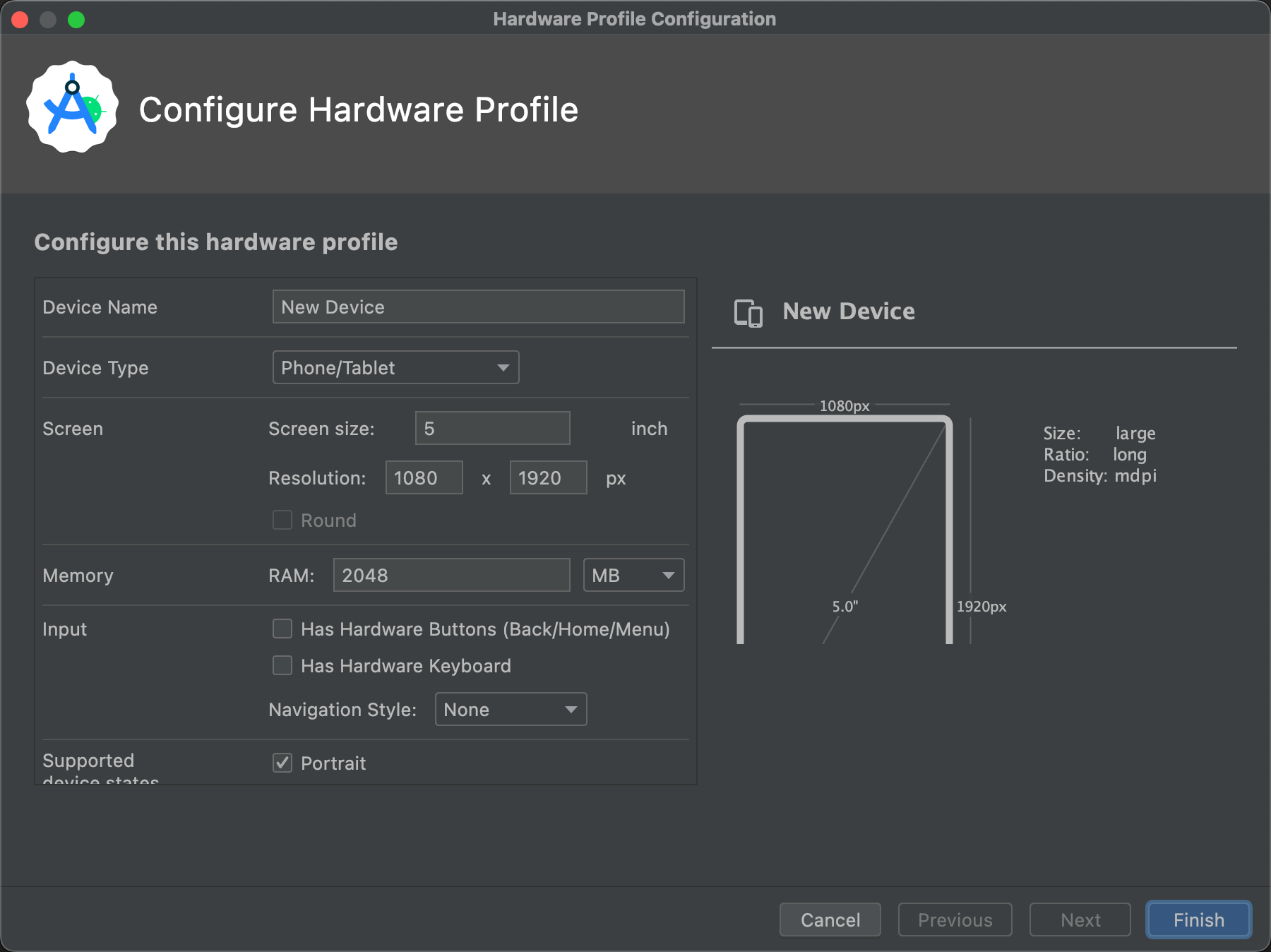Screen dimensions: 1271x952
Task: Click the Screen size field showing 5
Action: coord(492,428)
